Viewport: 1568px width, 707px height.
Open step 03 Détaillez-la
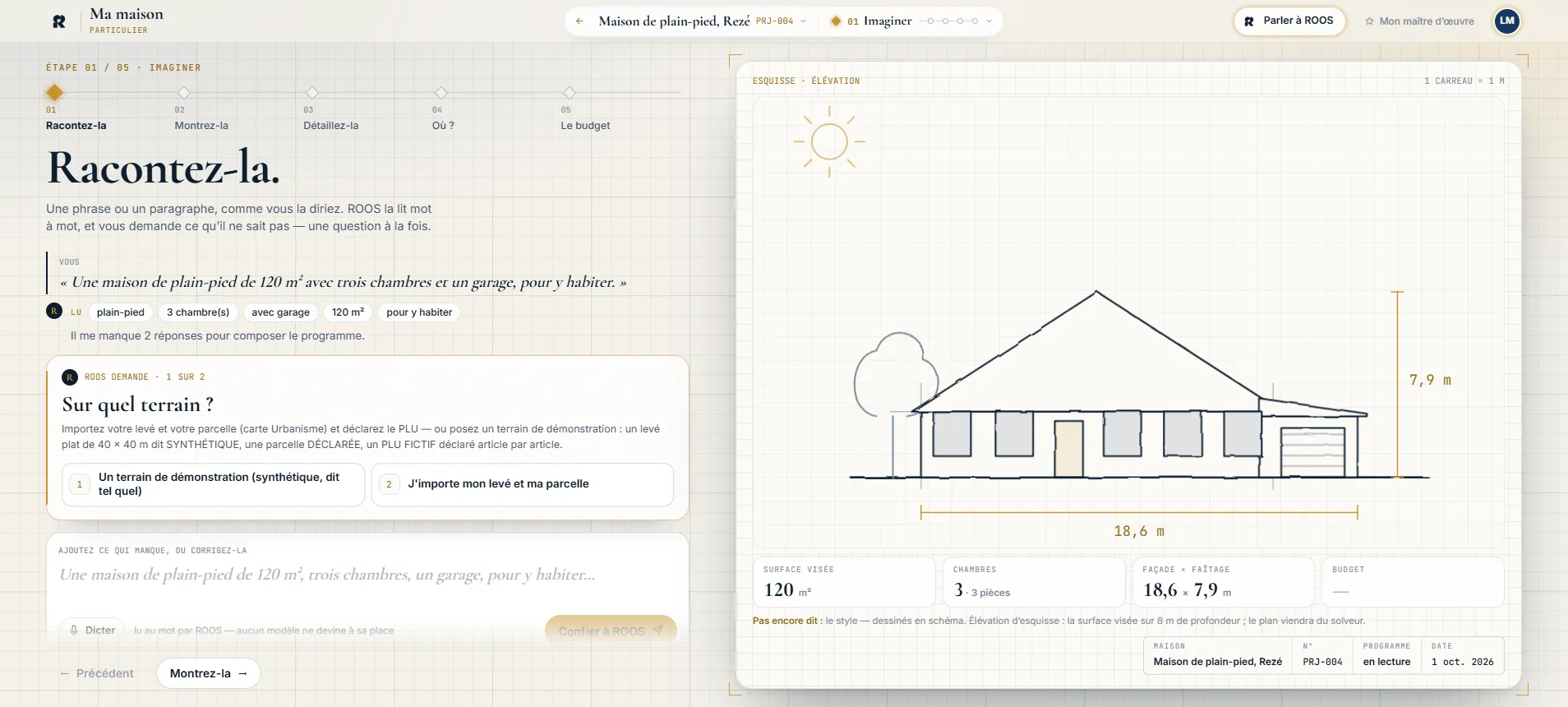tap(330, 109)
